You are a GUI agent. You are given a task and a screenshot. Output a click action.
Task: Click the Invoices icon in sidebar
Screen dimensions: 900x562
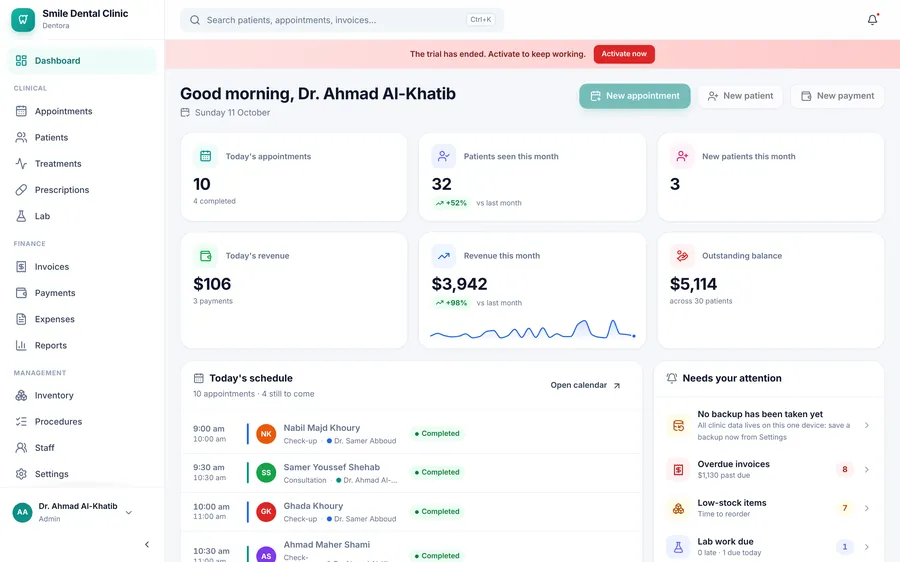point(21,267)
